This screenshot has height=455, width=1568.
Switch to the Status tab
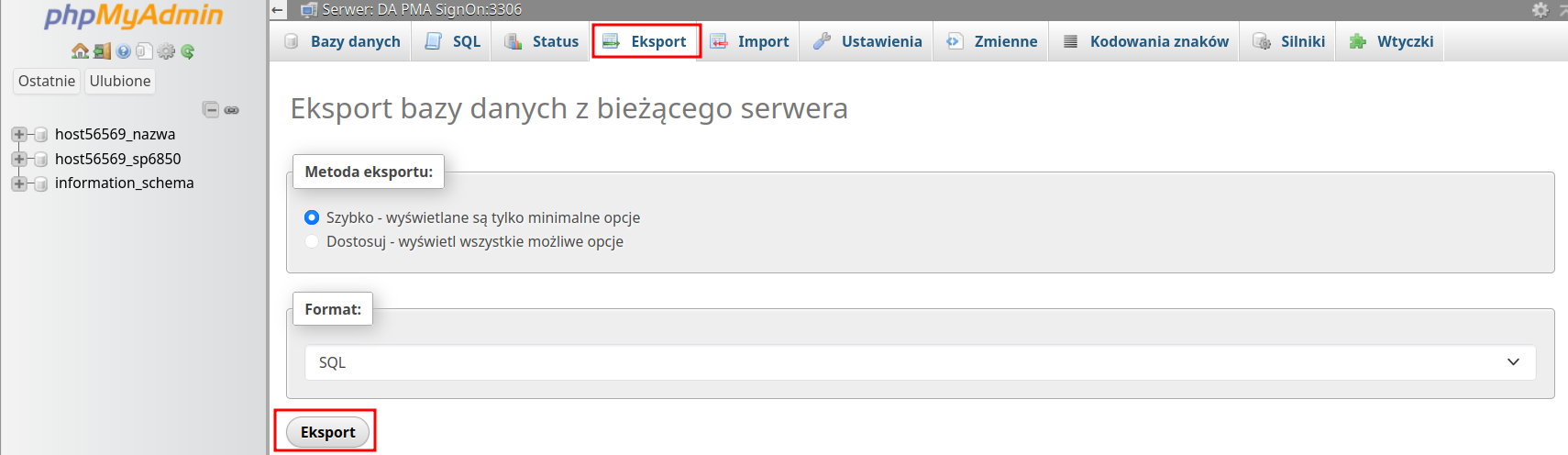[x=541, y=41]
